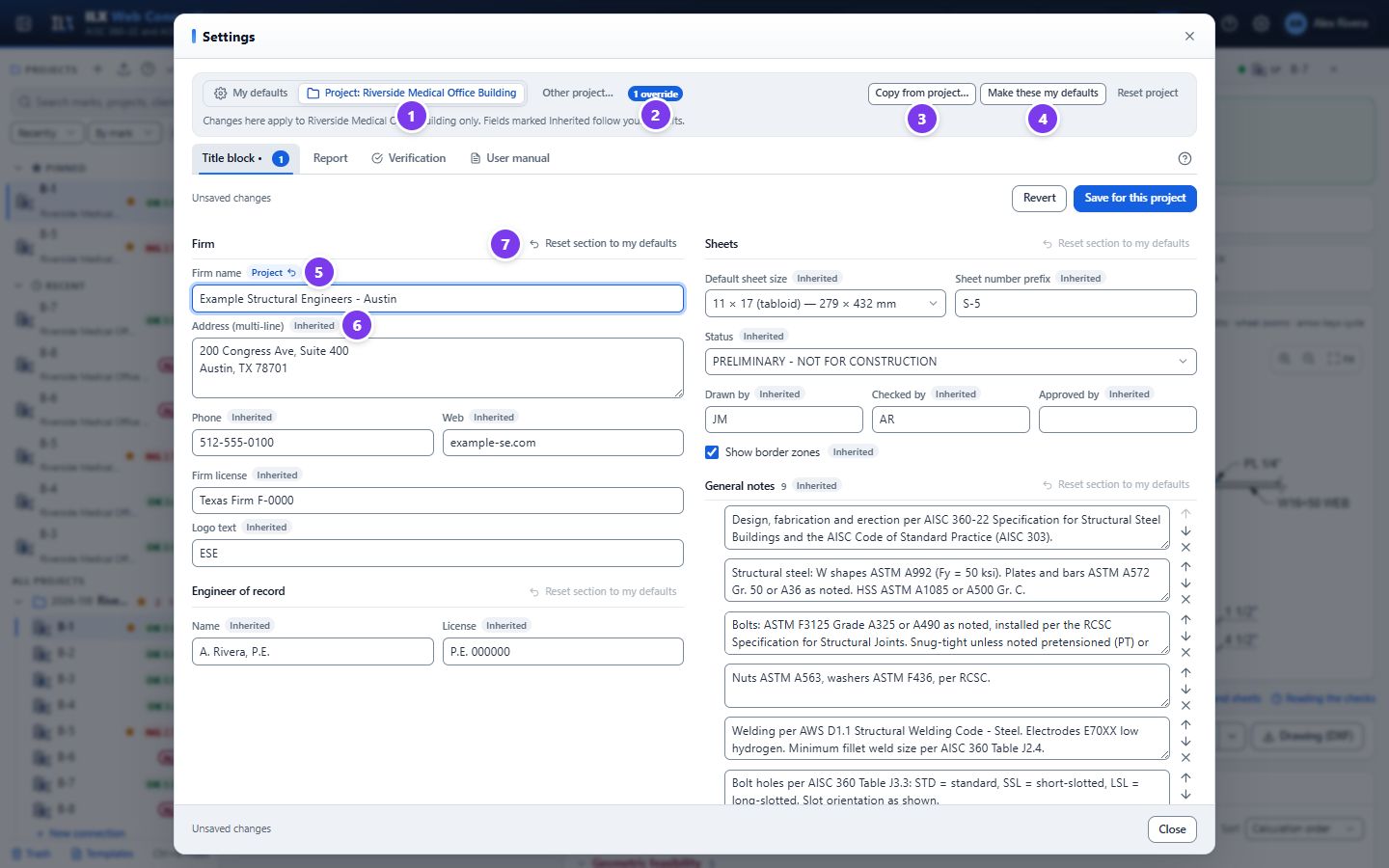The width and height of the screenshot is (1389, 868).
Task: Click Save for this project
Action: 1135,199
